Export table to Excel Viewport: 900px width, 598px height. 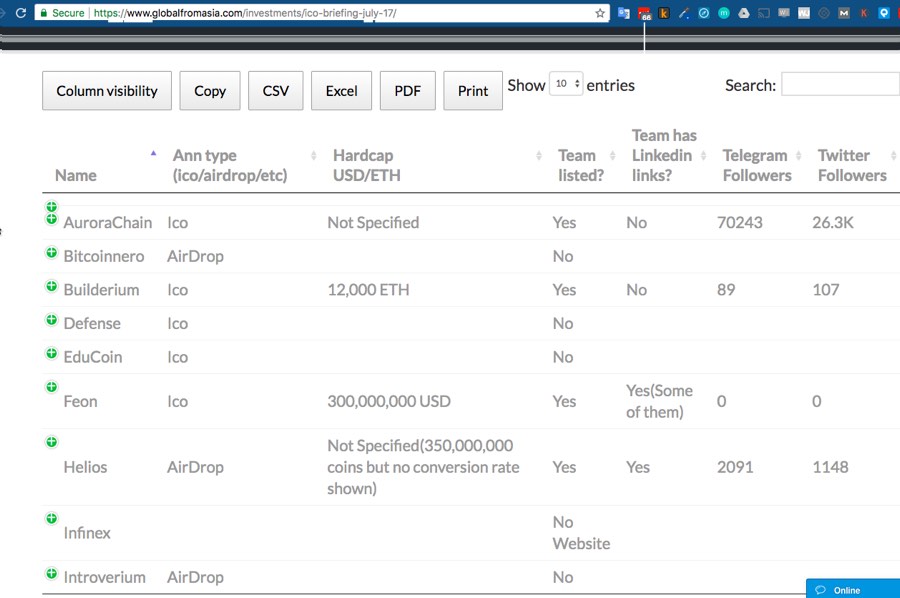[x=342, y=91]
